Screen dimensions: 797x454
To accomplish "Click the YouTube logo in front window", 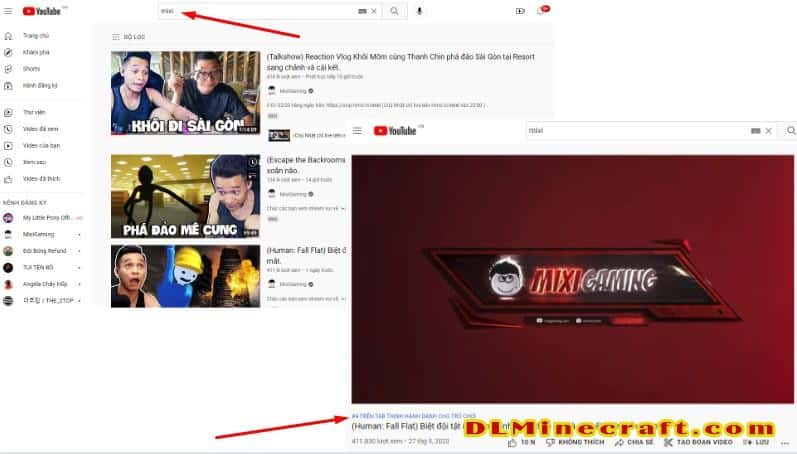I will coord(395,131).
